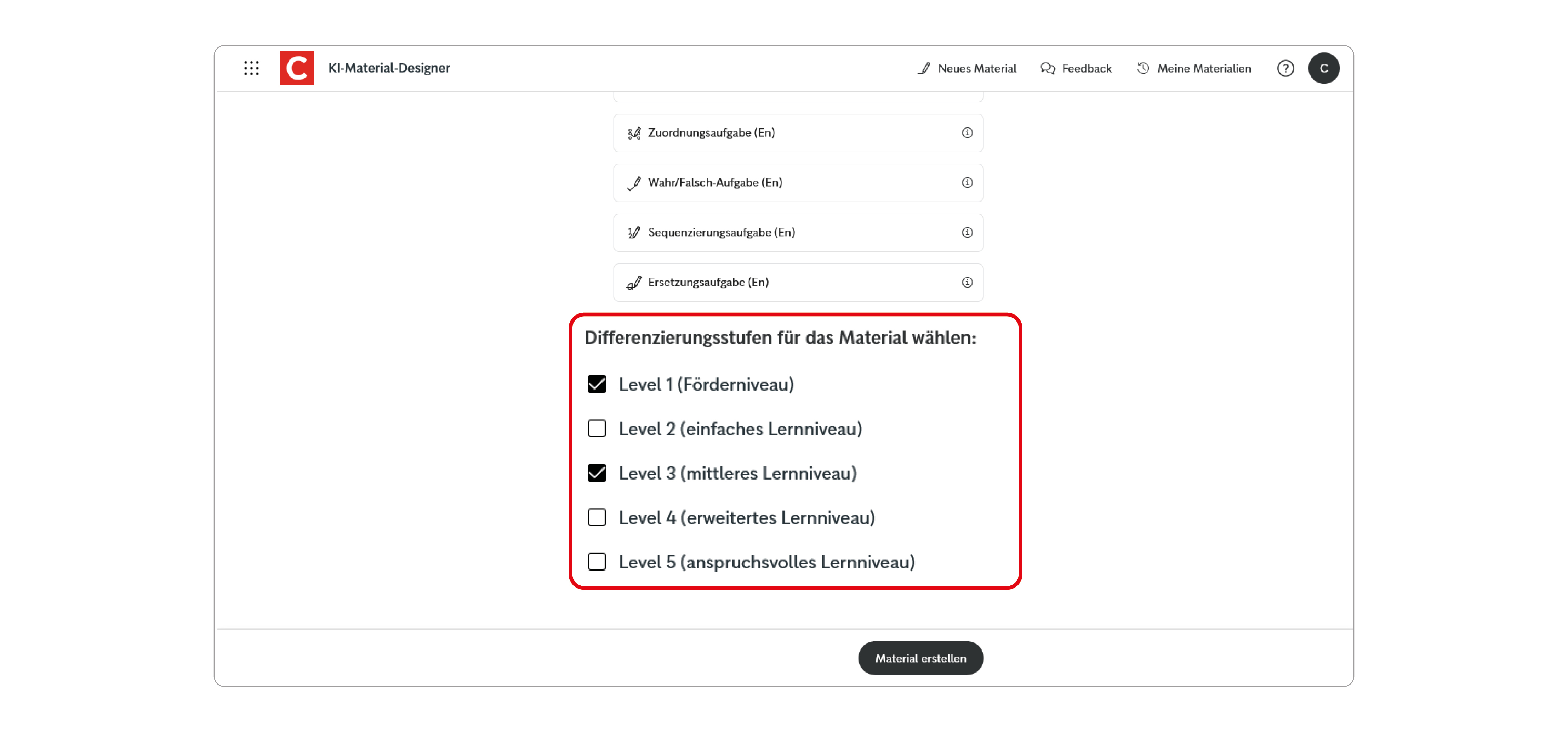Enable Level 4 (erweitertes Lernniveau)

coord(597,517)
